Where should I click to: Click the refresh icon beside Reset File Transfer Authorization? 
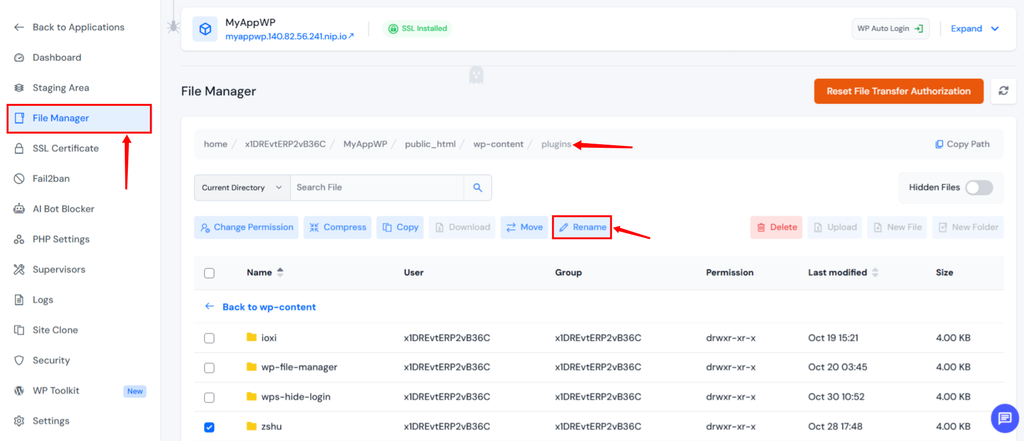1003,91
